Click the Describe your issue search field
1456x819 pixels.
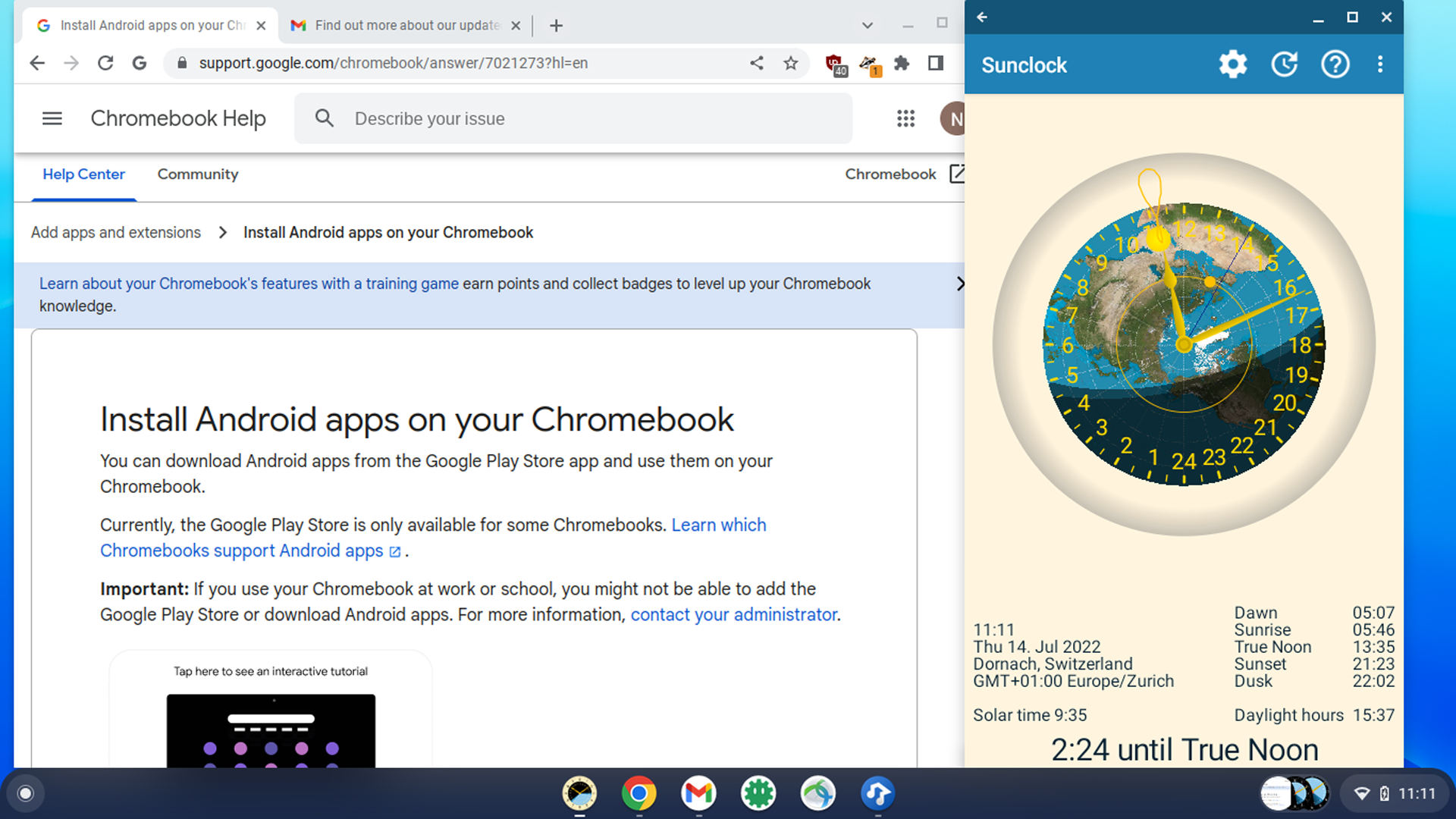[573, 118]
